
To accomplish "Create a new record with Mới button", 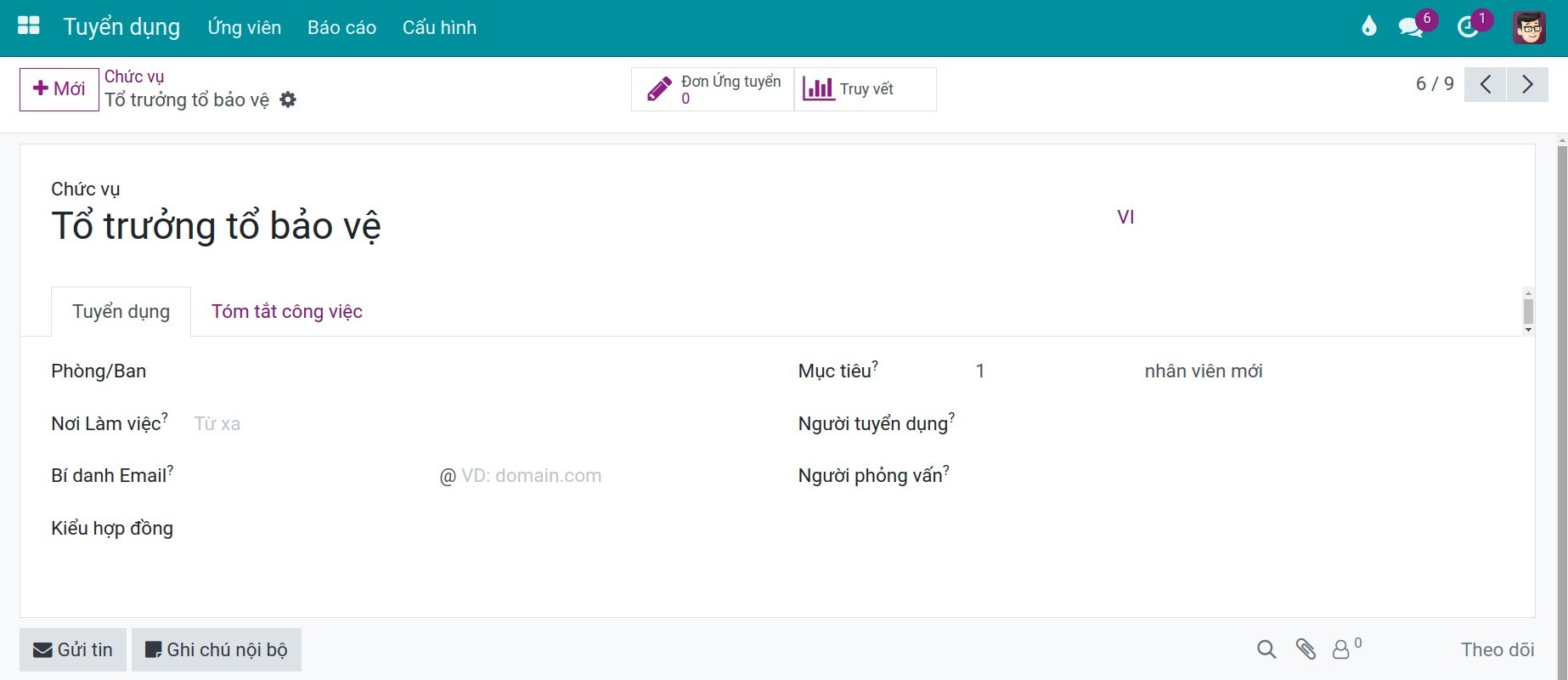I will point(59,89).
